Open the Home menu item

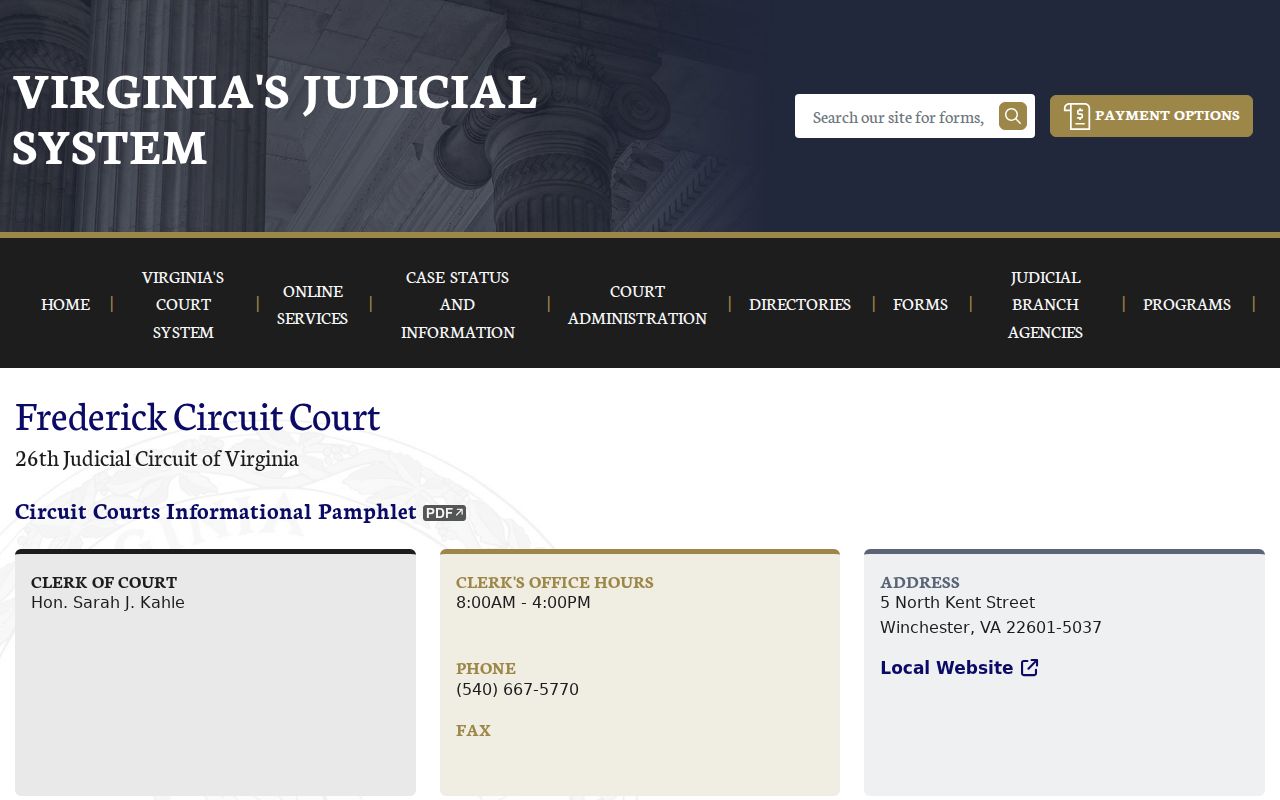66,304
